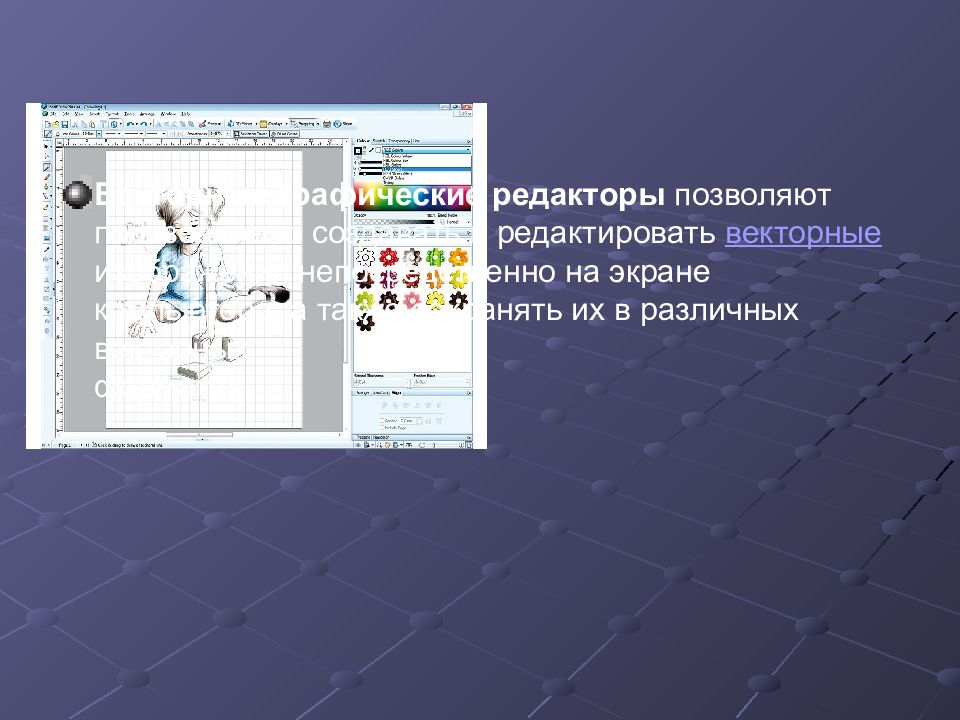Viewport: 960px width, 720px height.
Task: Pick the lime green flower in third row
Action: tap(366, 300)
